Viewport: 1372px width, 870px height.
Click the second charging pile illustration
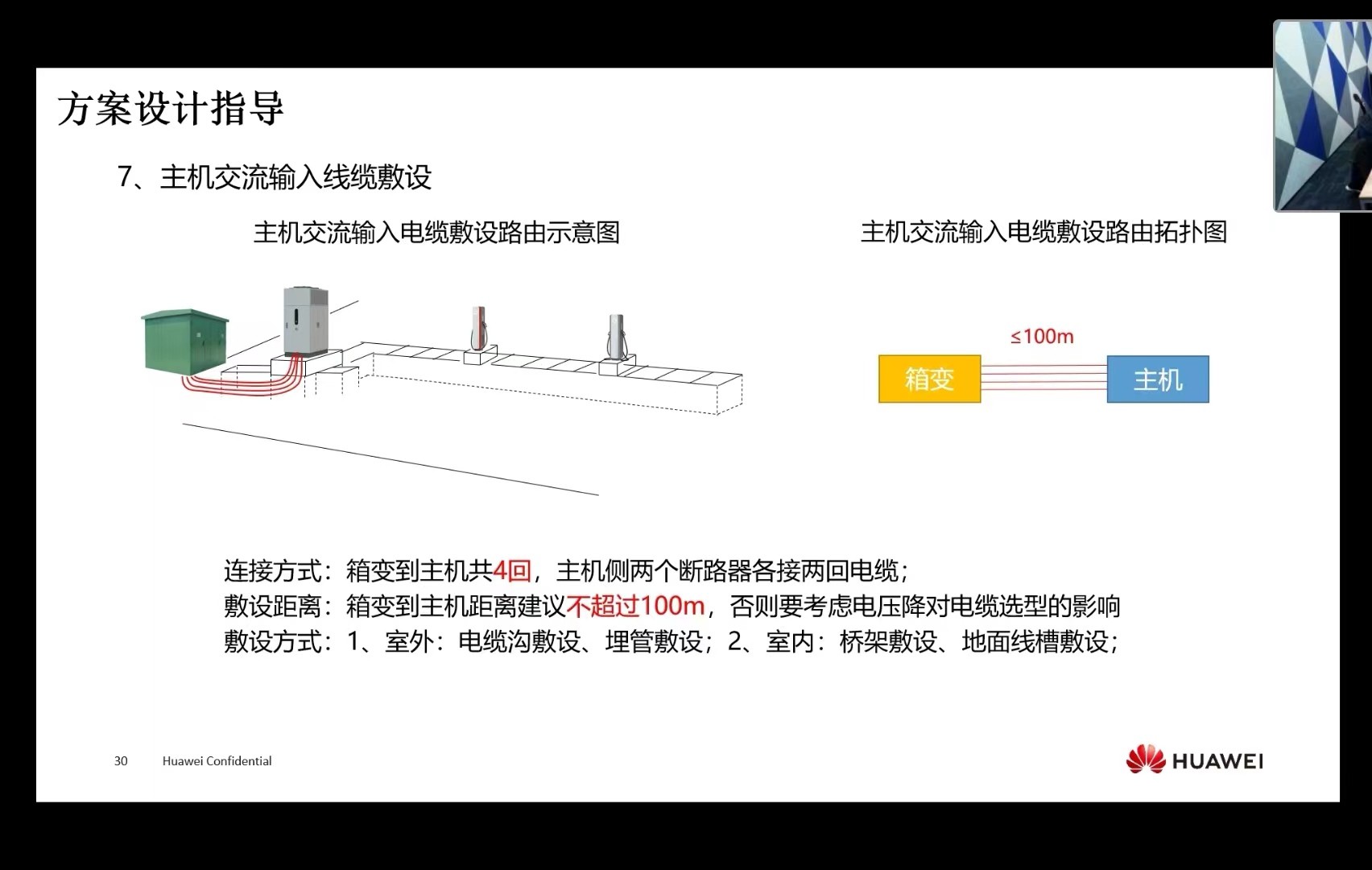coord(617,338)
